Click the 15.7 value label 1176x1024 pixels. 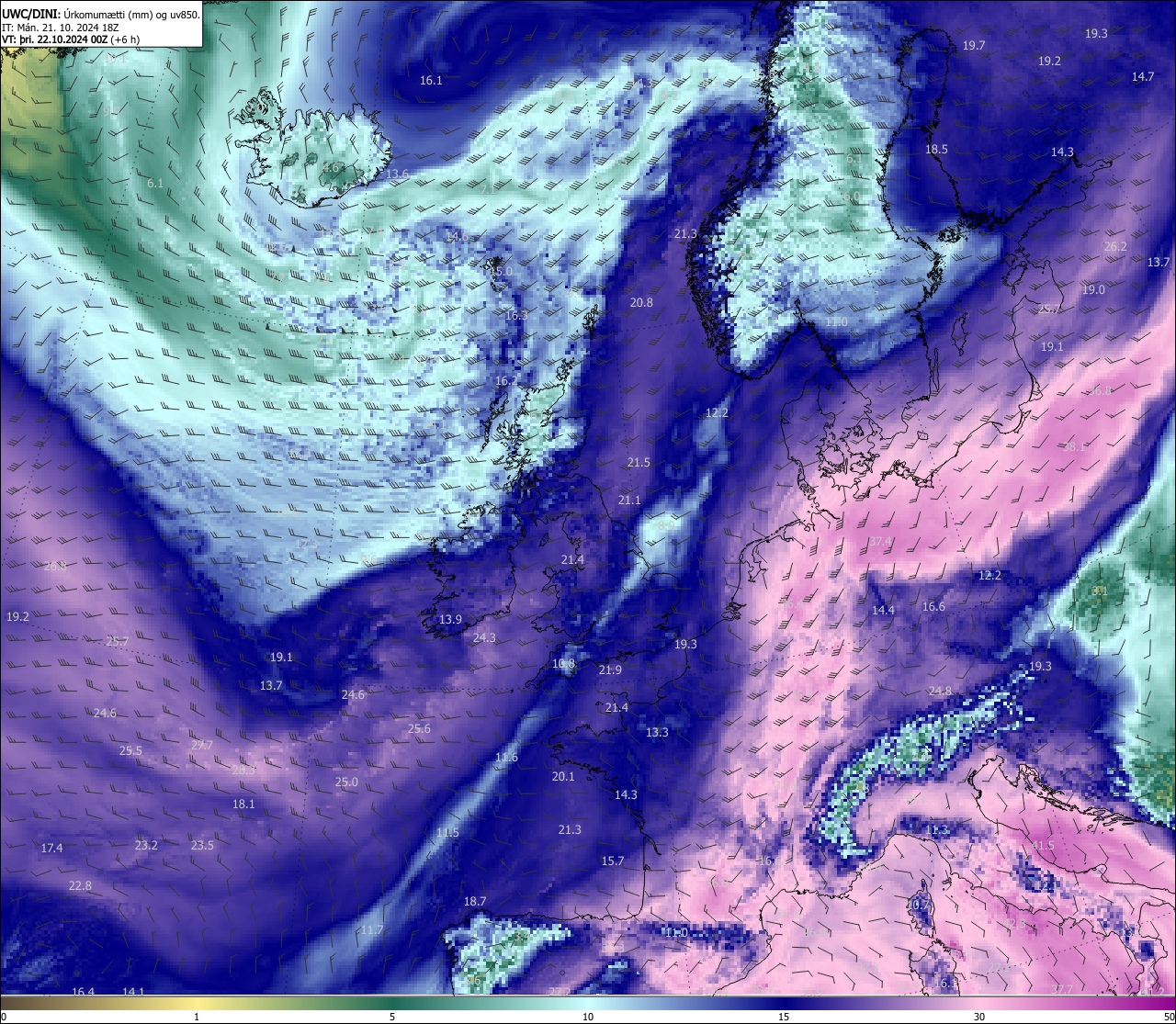coord(613,861)
